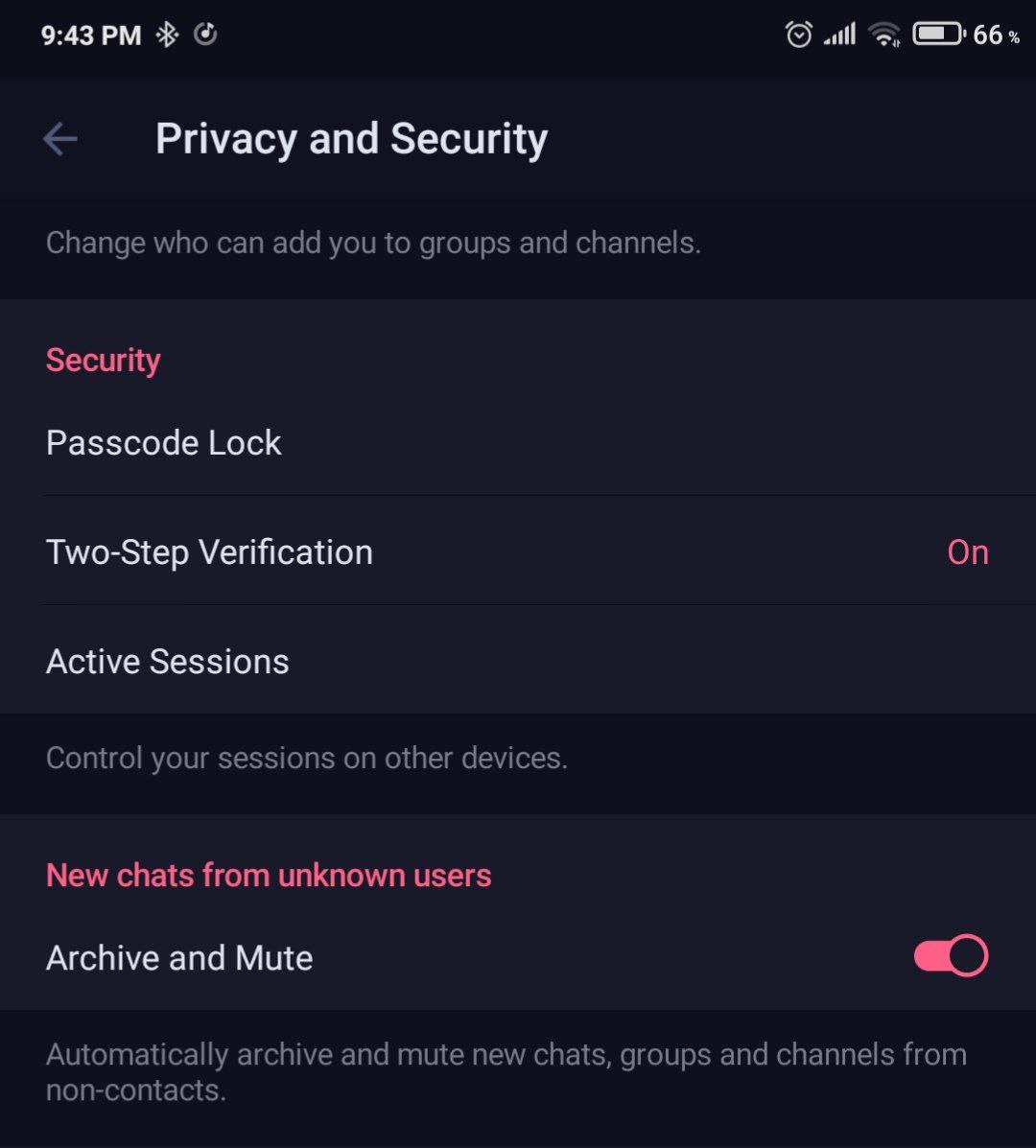Tap the battery icon in status bar
The height and width of the screenshot is (1148, 1036).
pyautogui.click(x=938, y=35)
